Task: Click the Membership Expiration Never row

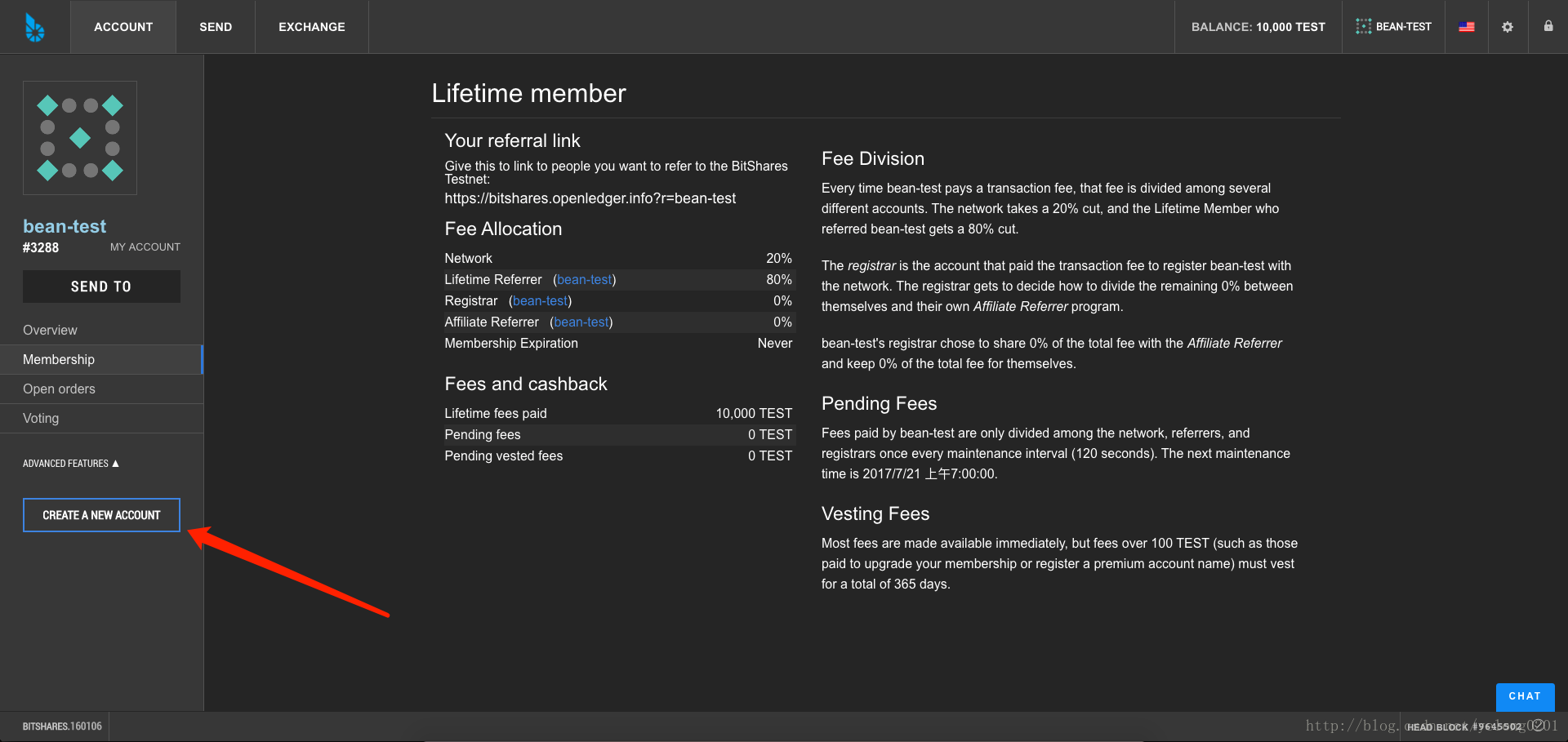Action: (618, 343)
